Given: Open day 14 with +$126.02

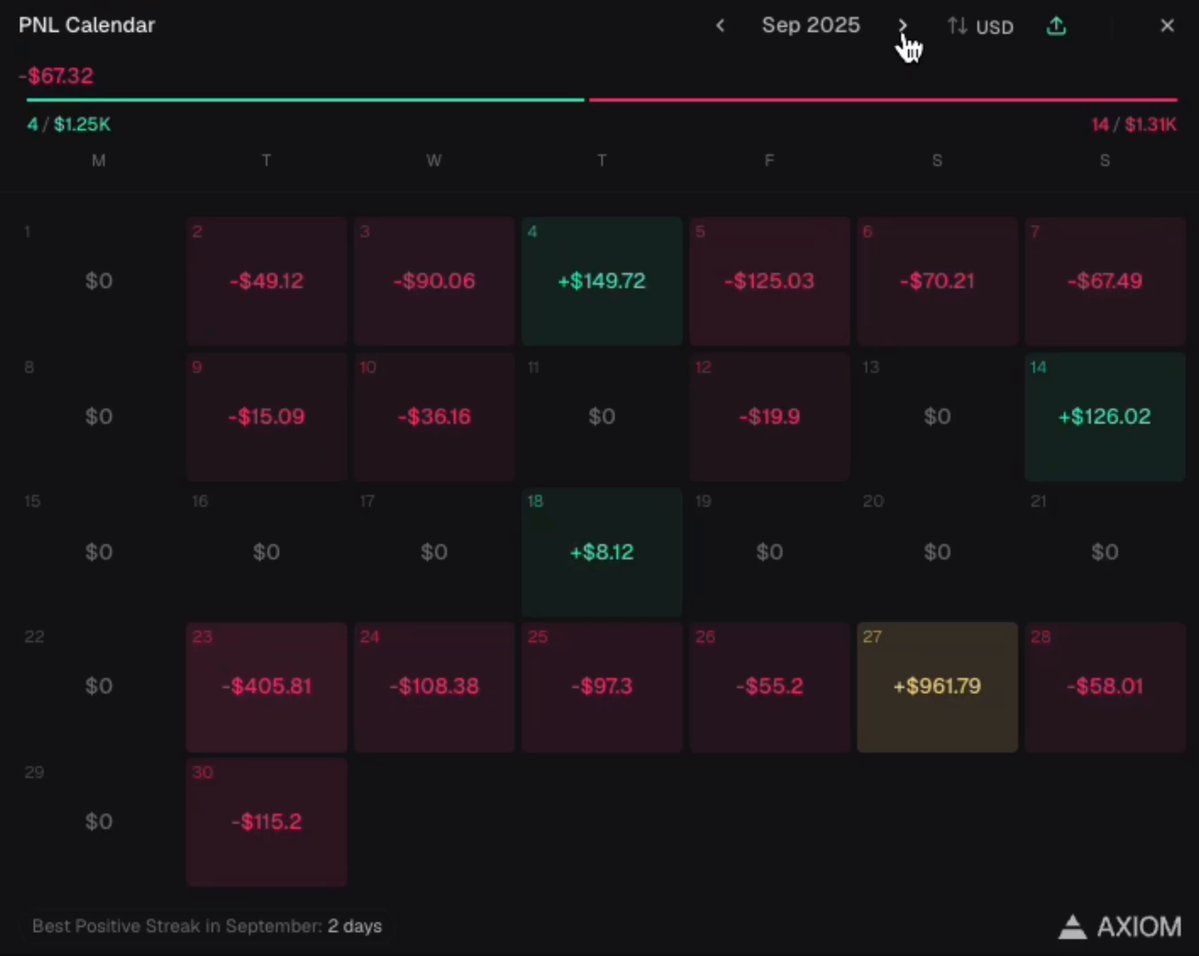Looking at the screenshot, I should click(x=1105, y=417).
